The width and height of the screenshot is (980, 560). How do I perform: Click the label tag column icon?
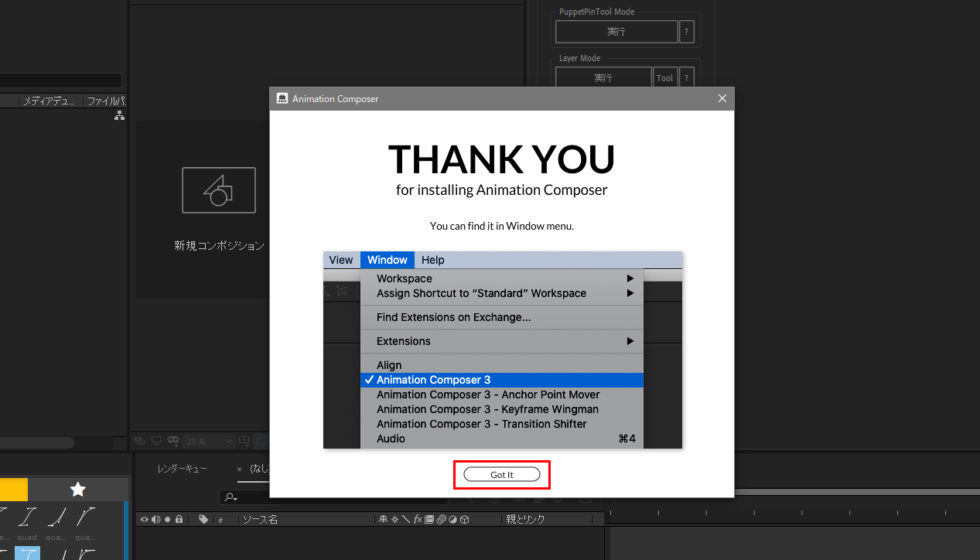tap(203, 519)
